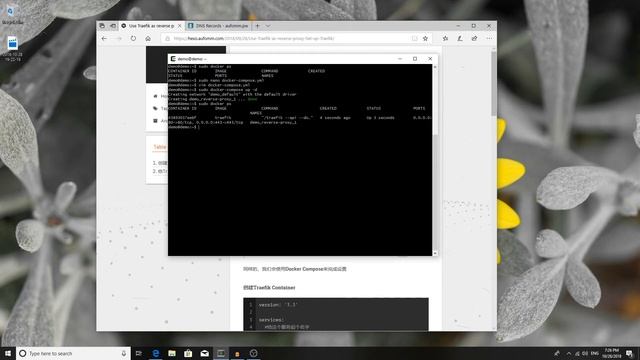
Task: Set these Edge tabs aside
Action: 113,26
